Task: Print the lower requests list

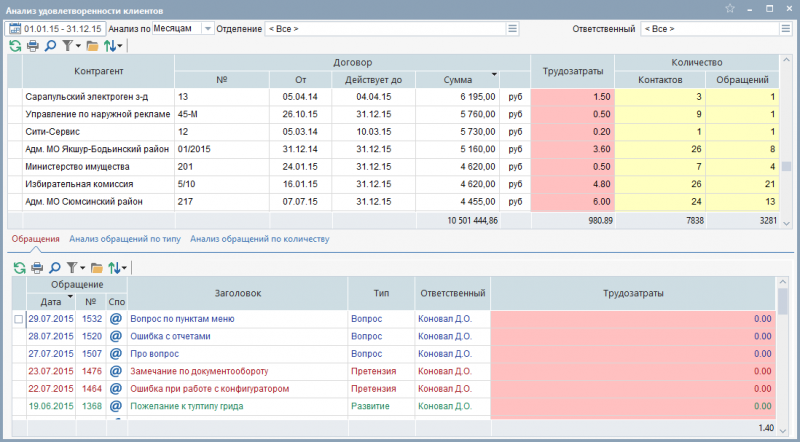Action: [x=37, y=267]
